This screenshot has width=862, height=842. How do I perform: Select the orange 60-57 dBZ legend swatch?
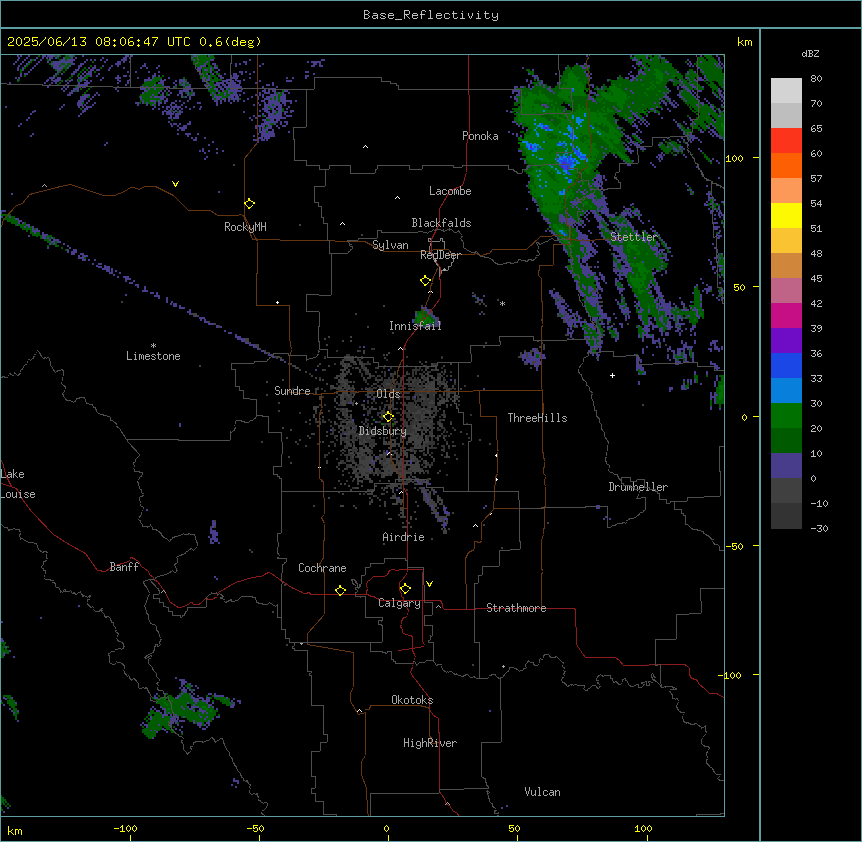coord(786,165)
